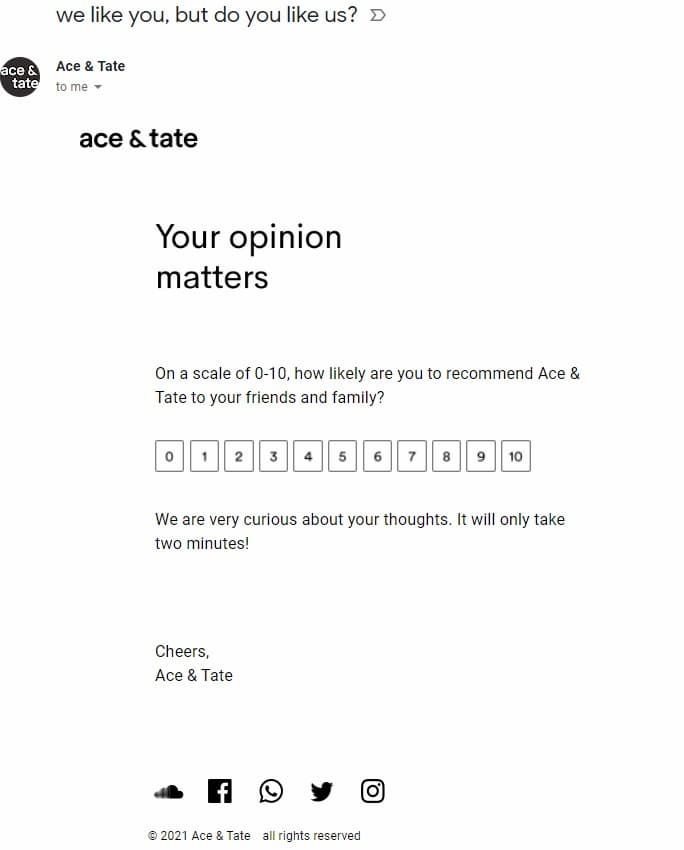The height and width of the screenshot is (850, 684).
Task: Choose score 1 for recommendation
Action: [x=204, y=456]
